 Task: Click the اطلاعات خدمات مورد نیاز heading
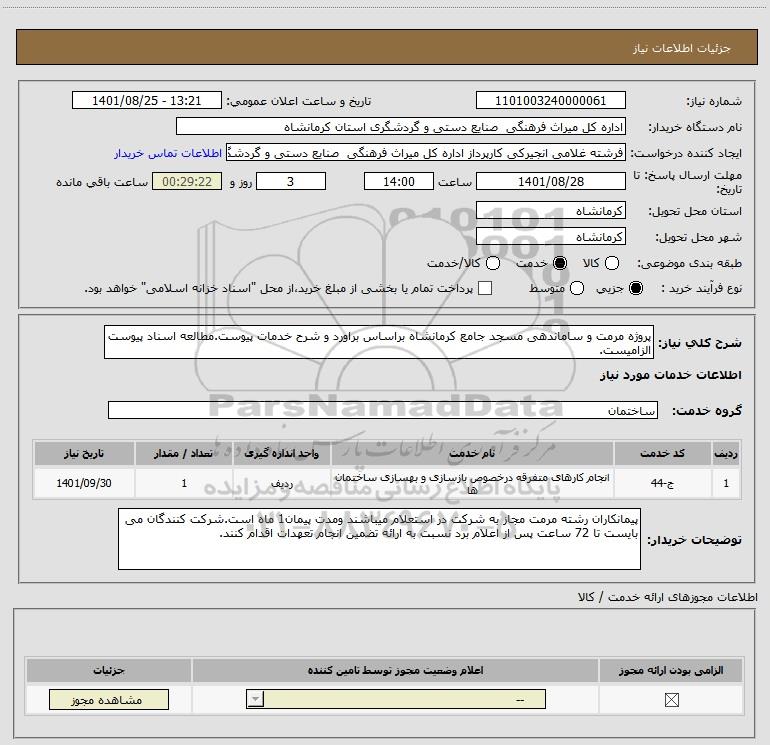point(670,375)
